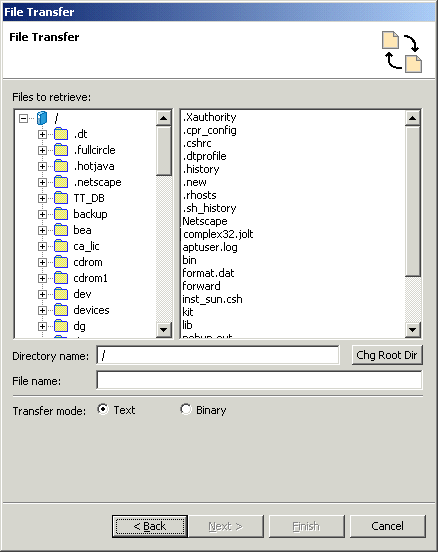Click the .hotjava folder icon
The image size is (438, 552).
[x=61, y=166]
